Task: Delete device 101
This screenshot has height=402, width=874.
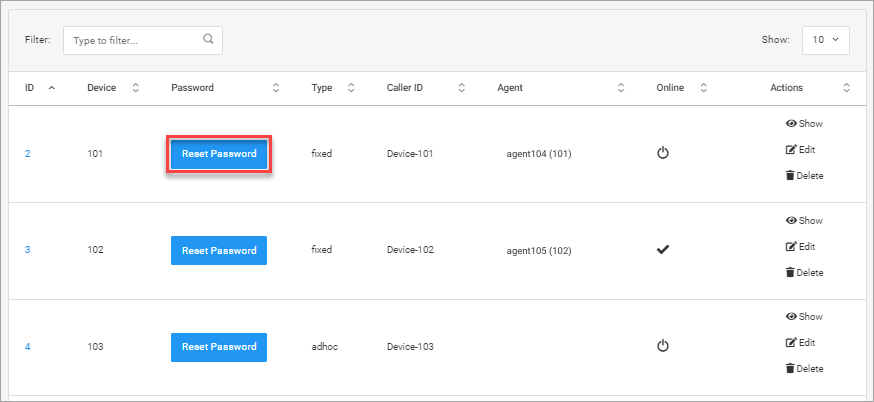Action: click(804, 176)
